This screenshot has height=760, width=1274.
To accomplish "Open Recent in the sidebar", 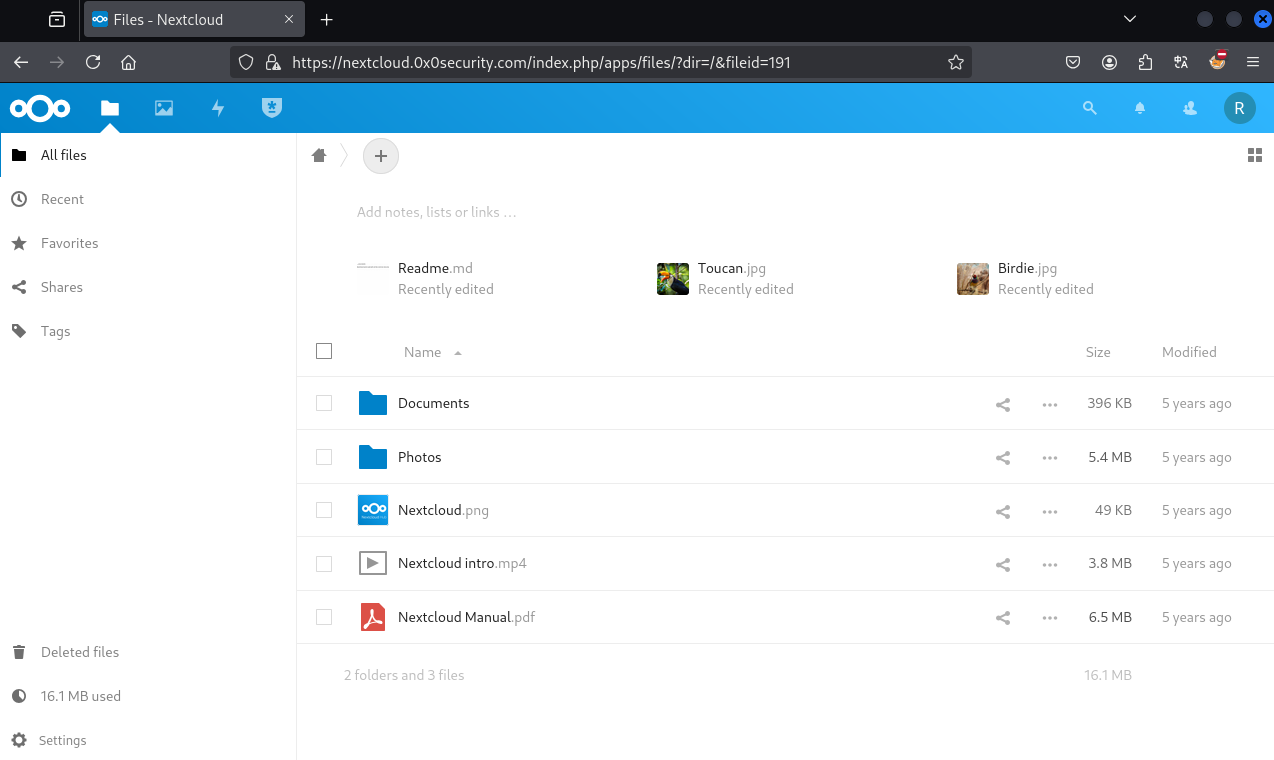I will click(x=62, y=199).
